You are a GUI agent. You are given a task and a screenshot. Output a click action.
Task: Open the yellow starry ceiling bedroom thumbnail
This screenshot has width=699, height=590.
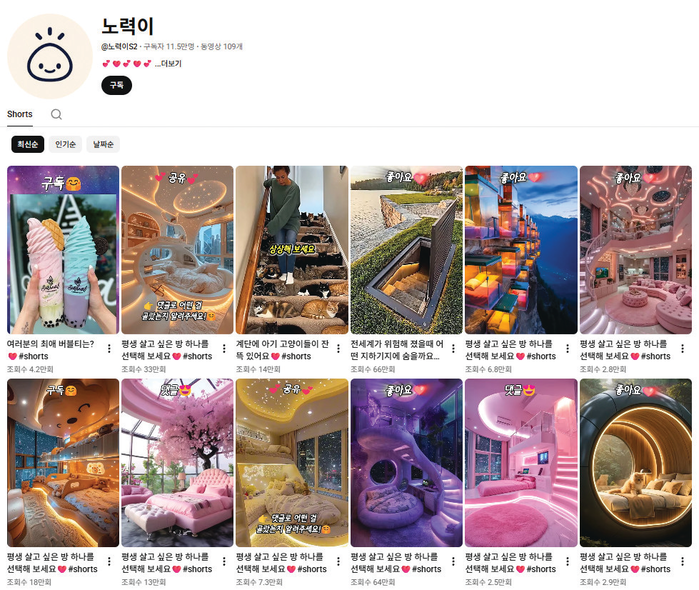[292, 463]
